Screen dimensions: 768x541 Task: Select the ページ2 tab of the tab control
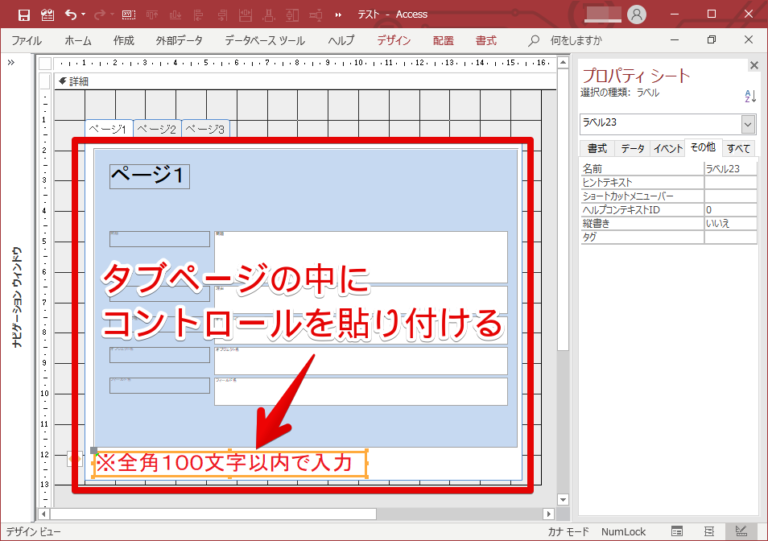point(157,129)
